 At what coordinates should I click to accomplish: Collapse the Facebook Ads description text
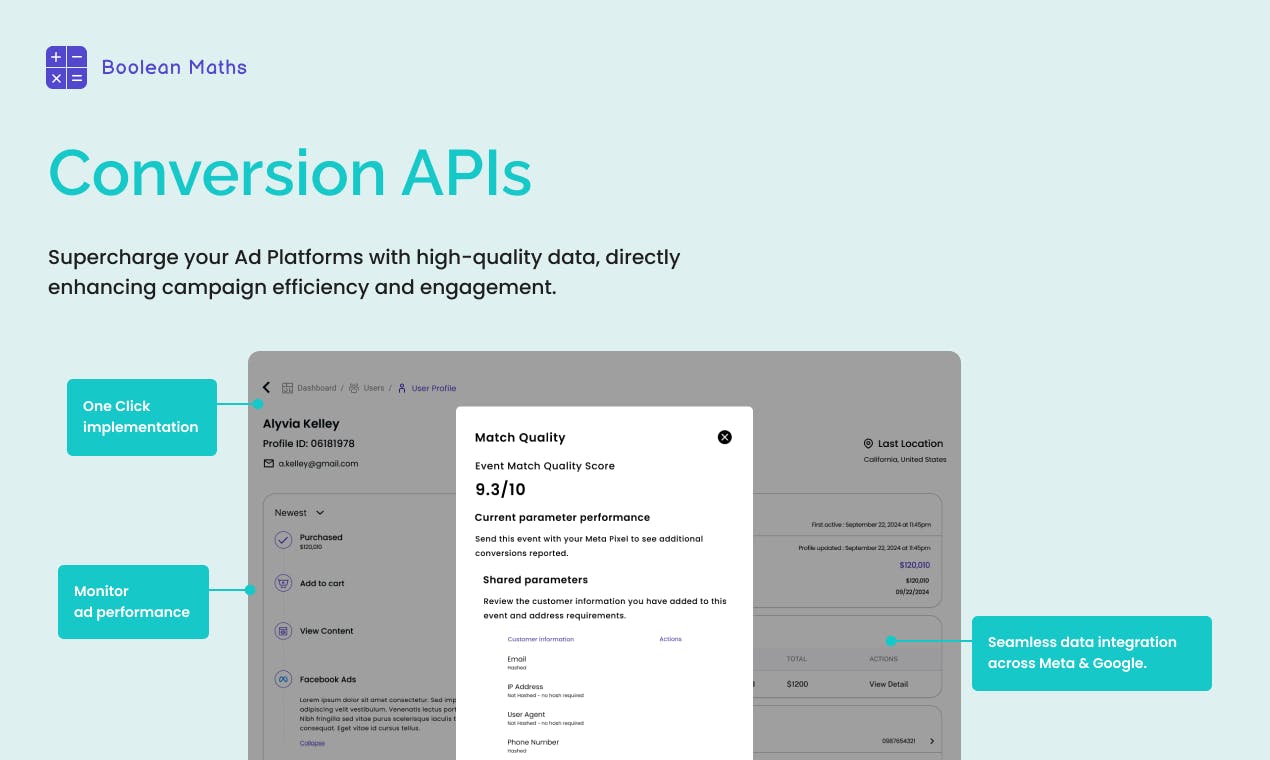click(312, 743)
